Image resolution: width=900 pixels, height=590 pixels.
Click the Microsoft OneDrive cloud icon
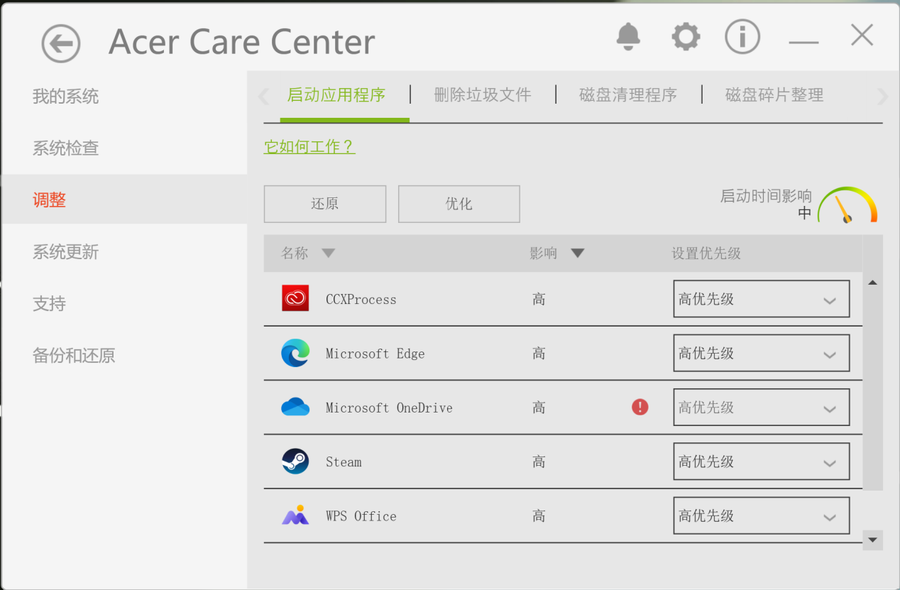pos(295,407)
